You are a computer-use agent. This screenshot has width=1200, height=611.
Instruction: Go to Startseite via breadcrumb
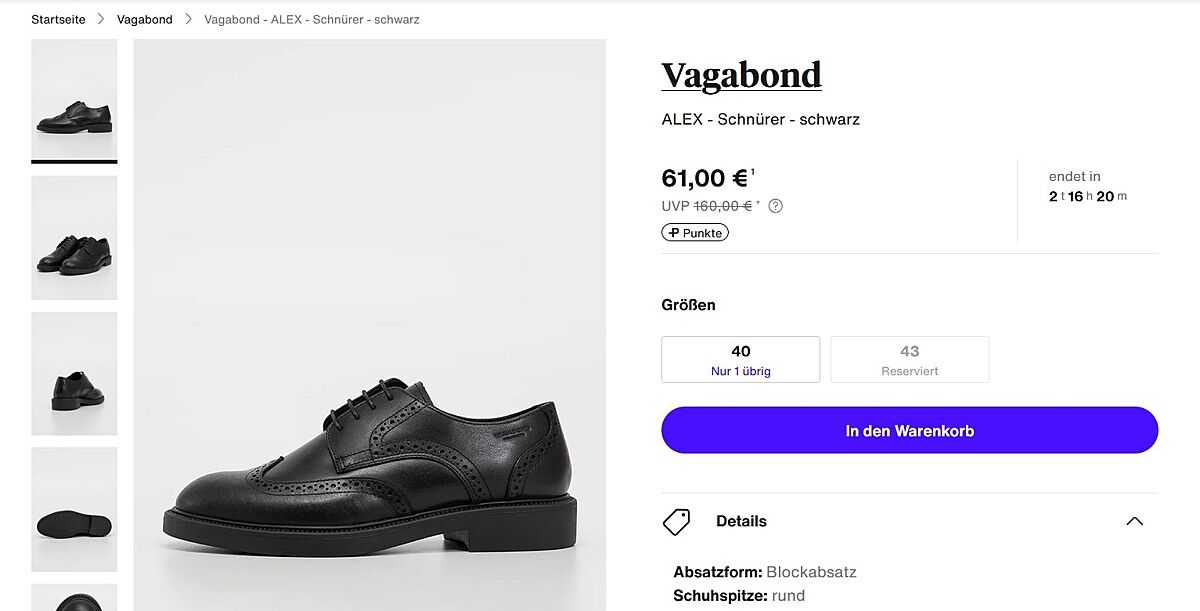click(58, 20)
